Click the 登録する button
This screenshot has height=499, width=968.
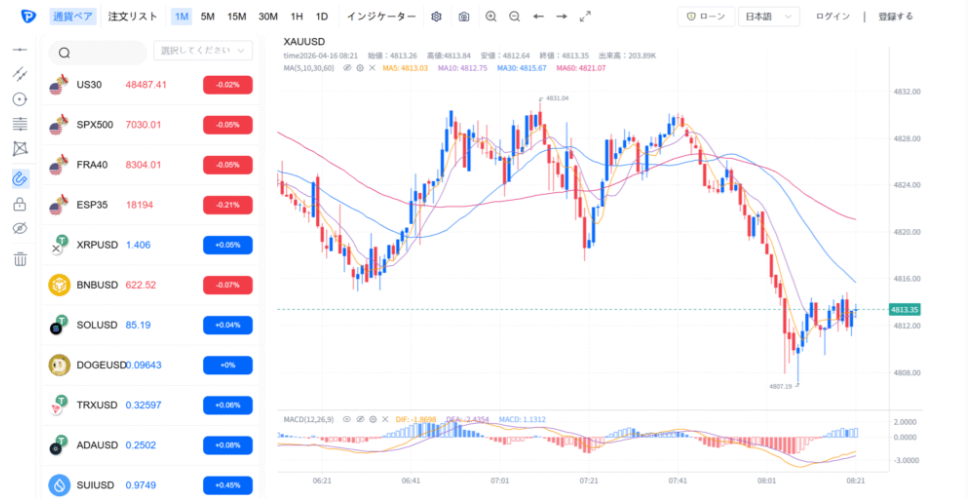pos(895,17)
